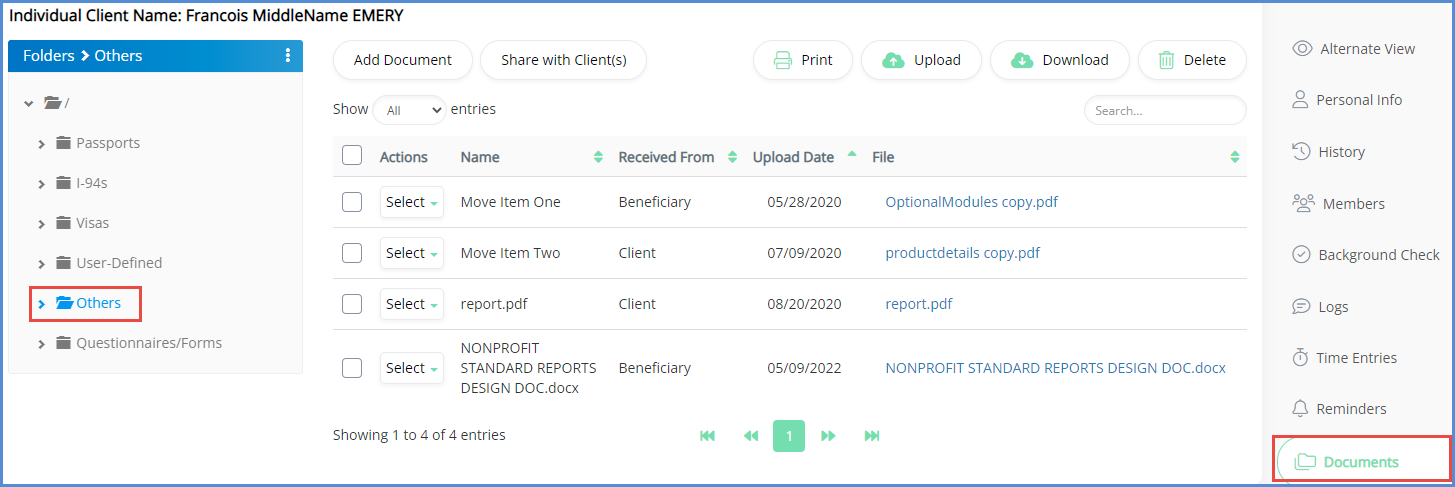Open the Personal Info section
Image resolution: width=1455 pixels, height=487 pixels.
click(x=1358, y=100)
